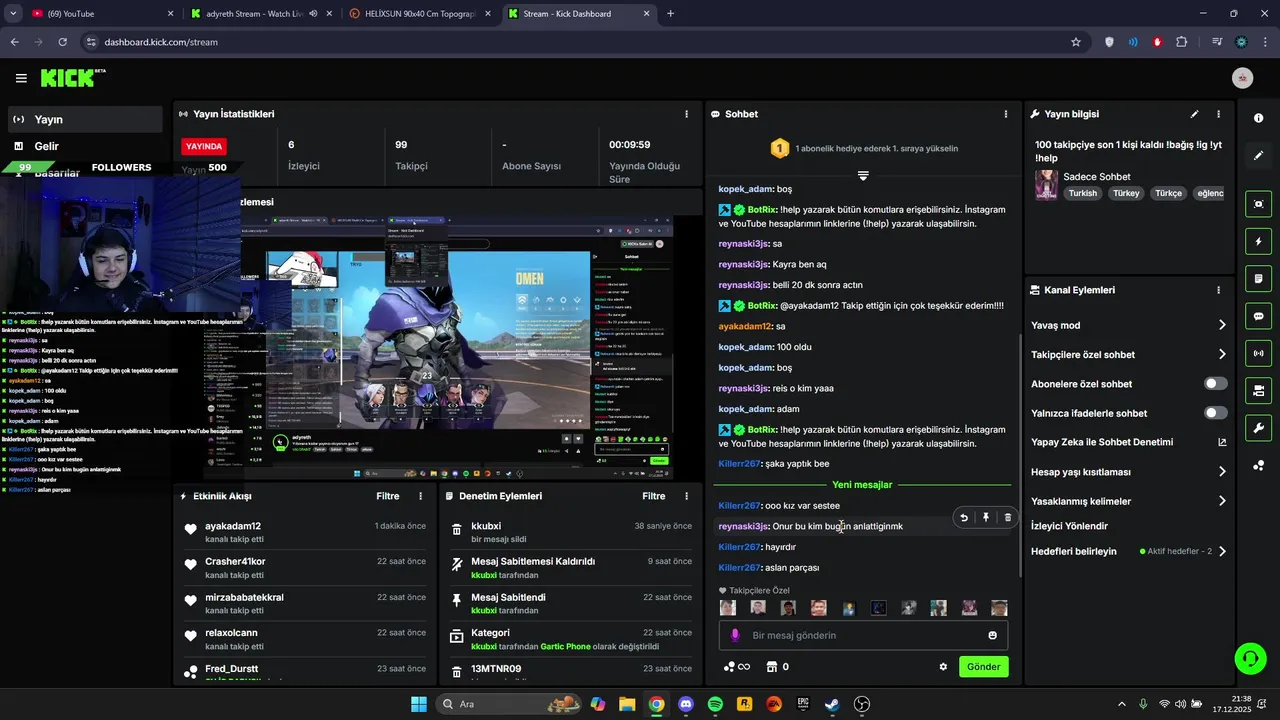Viewport: 1280px width, 720px height.
Task: Click the Kick logo
Action: coord(73,78)
